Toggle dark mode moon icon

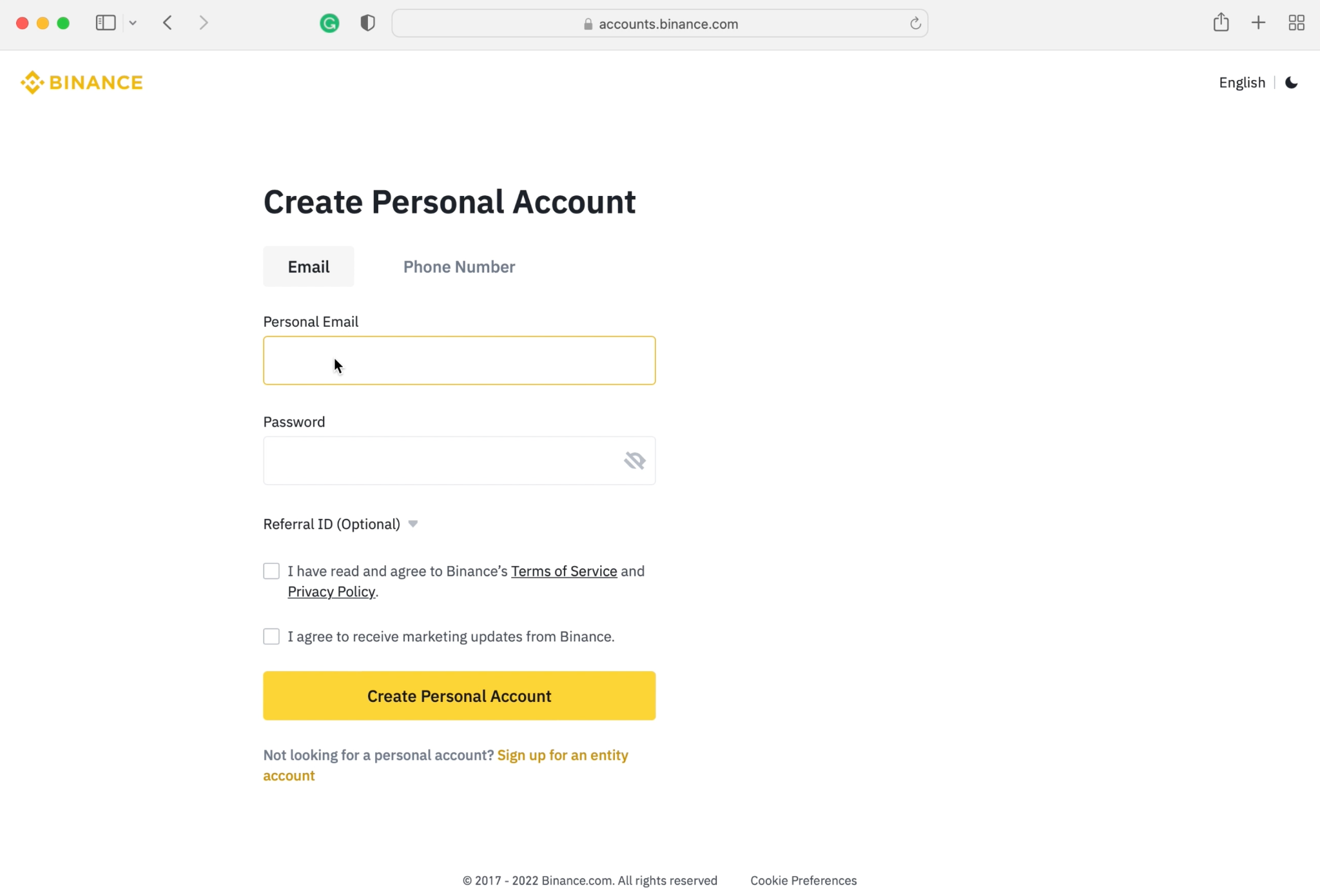[1291, 83]
